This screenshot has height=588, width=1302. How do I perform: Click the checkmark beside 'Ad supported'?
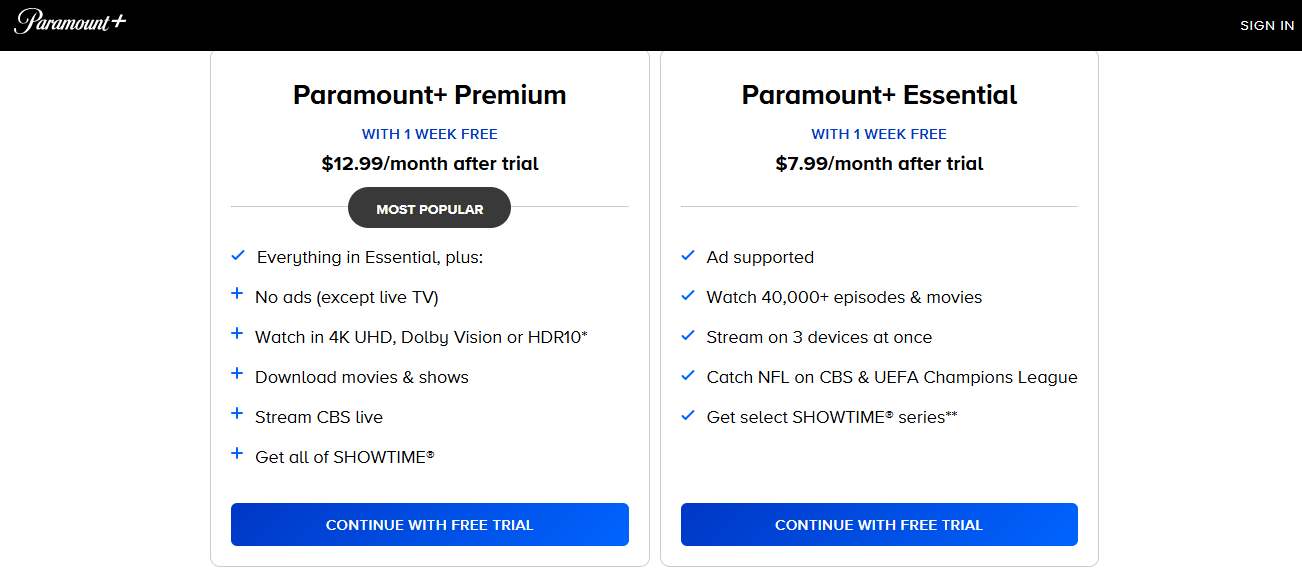click(x=687, y=256)
